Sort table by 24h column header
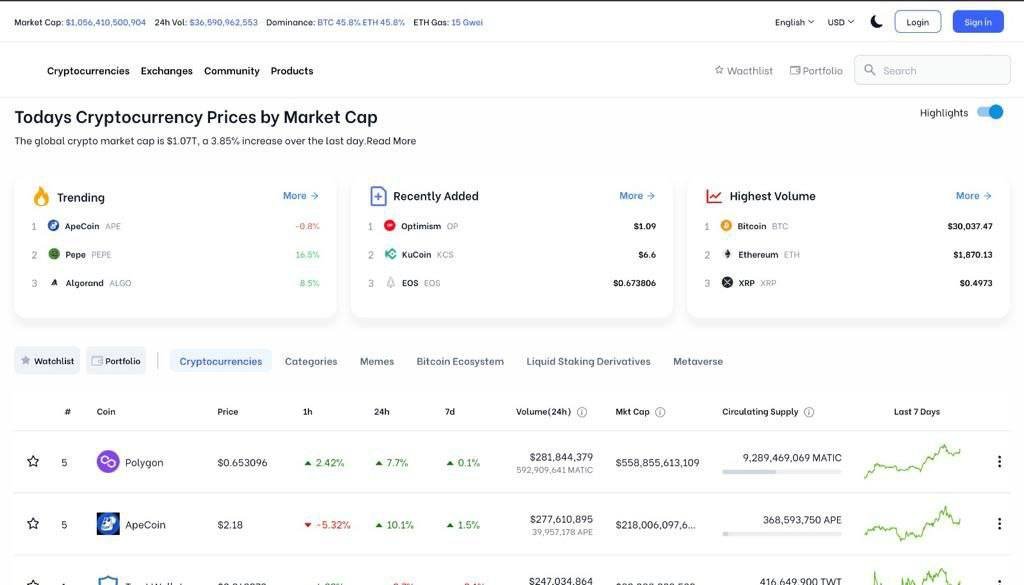This screenshot has width=1024, height=585. coord(381,411)
